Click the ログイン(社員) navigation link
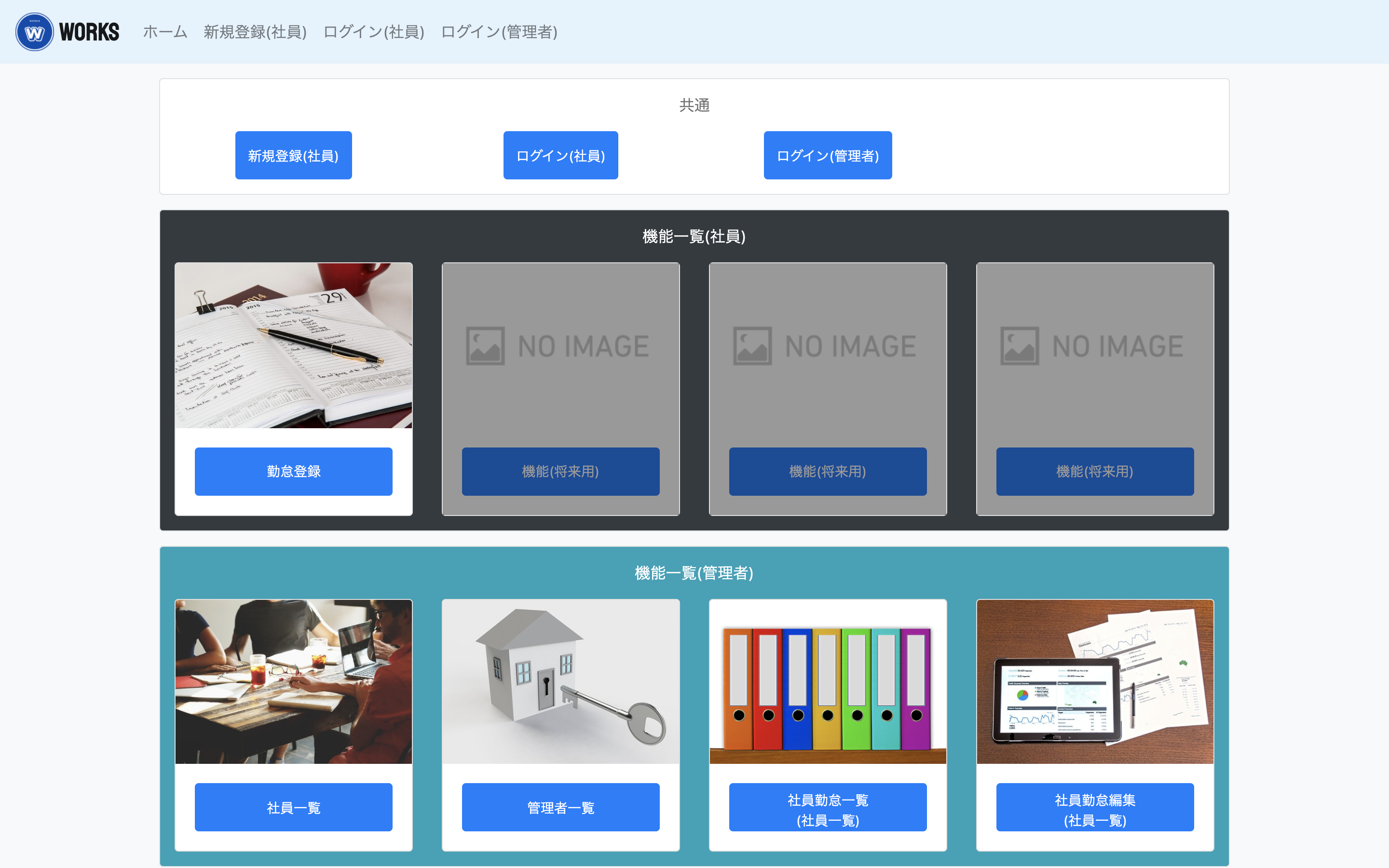The image size is (1389, 868). (374, 32)
